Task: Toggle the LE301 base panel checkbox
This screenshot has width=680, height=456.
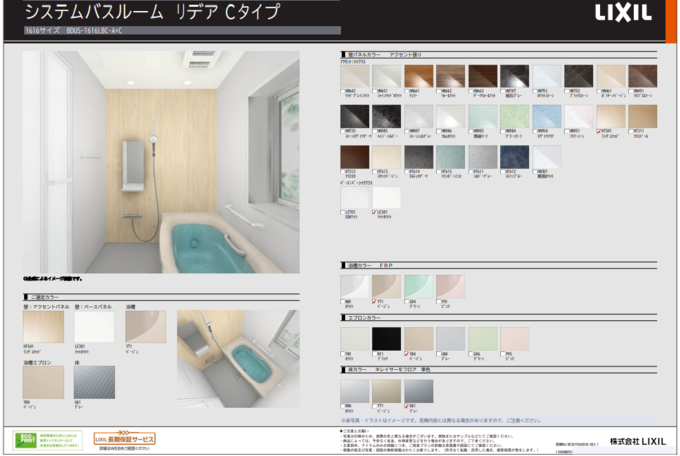Action: [374, 212]
